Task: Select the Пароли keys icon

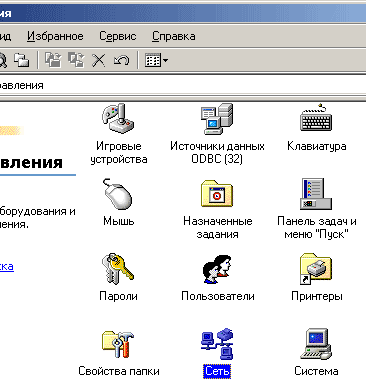Action: tap(118, 269)
